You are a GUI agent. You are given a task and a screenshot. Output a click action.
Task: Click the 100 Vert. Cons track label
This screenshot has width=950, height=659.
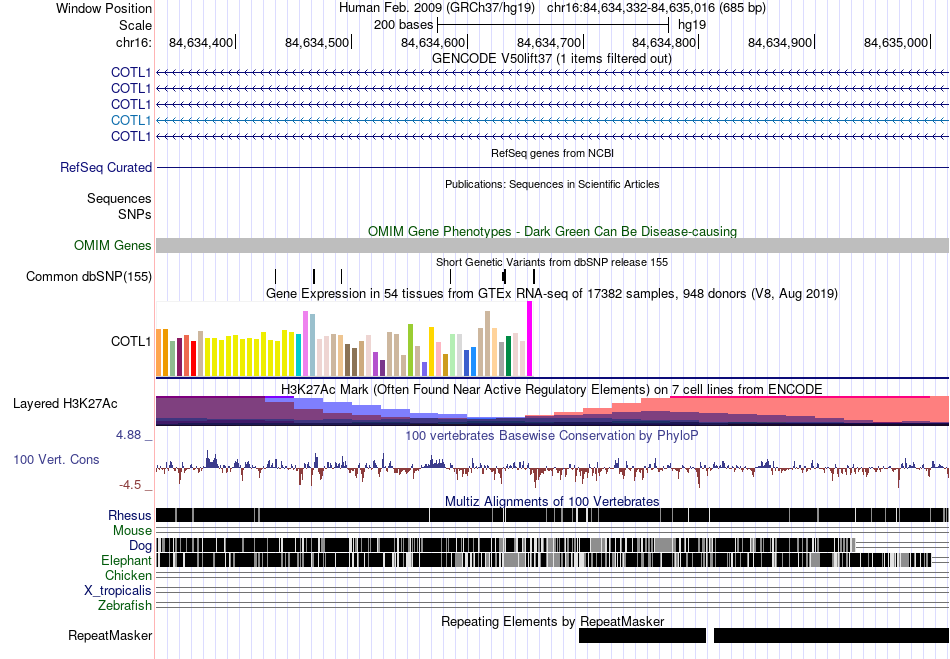point(56,460)
